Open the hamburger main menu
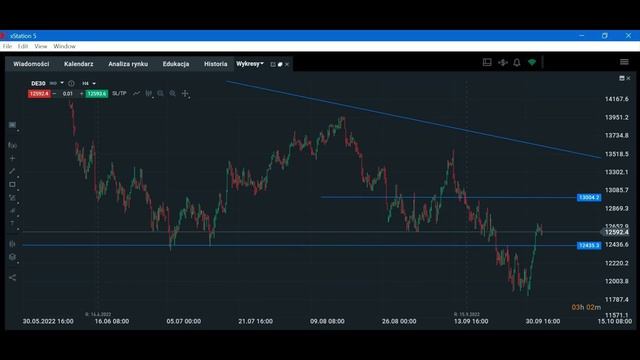The width and height of the screenshot is (640, 360). [x=624, y=62]
